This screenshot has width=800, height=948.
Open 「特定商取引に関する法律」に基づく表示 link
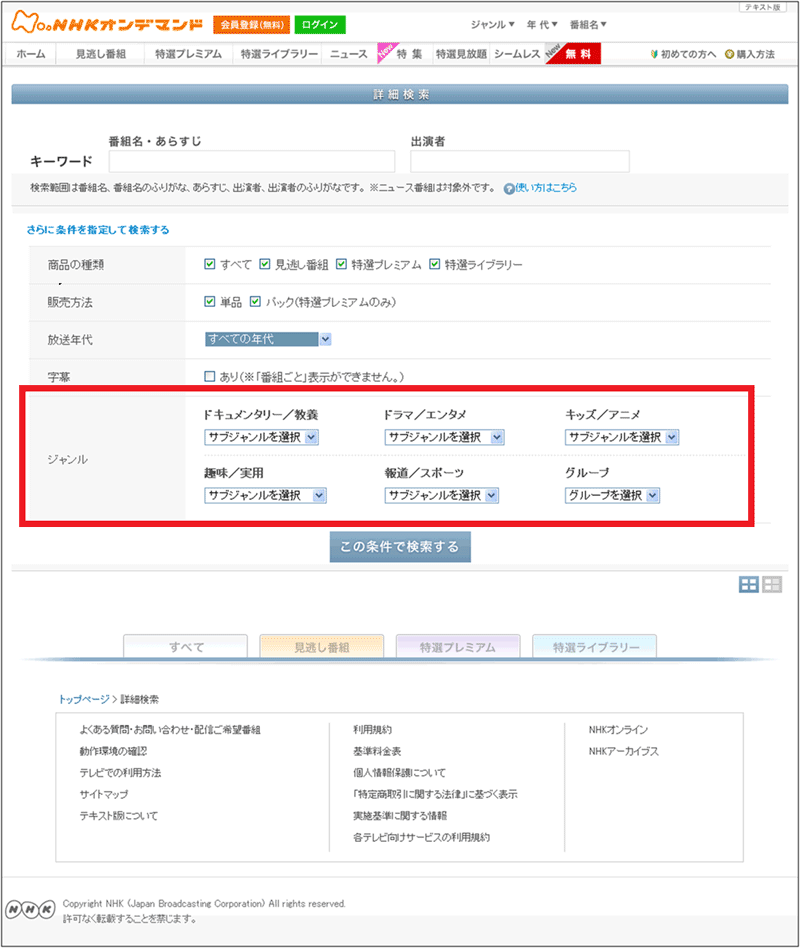[435, 794]
